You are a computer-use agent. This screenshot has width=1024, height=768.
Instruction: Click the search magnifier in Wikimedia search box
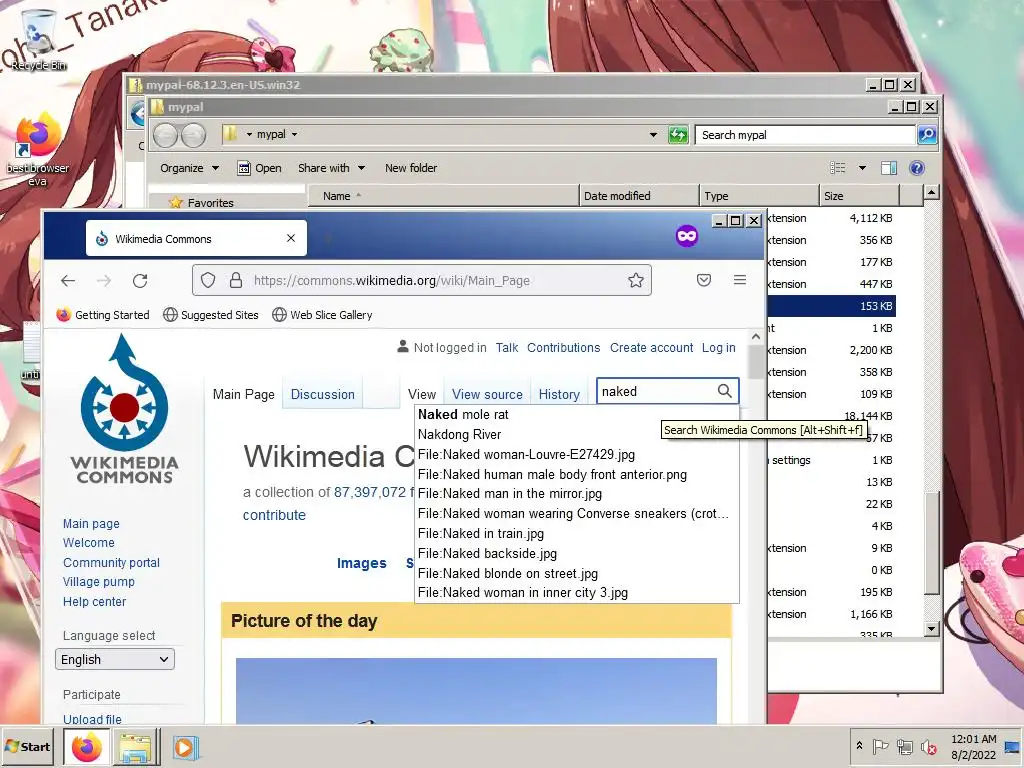click(724, 391)
